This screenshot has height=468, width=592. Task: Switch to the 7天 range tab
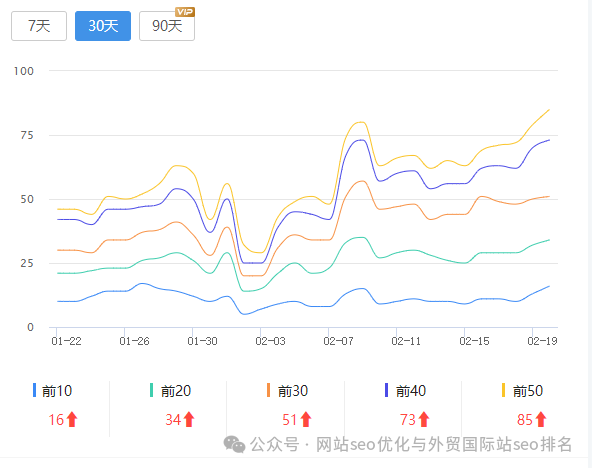coord(39,26)
